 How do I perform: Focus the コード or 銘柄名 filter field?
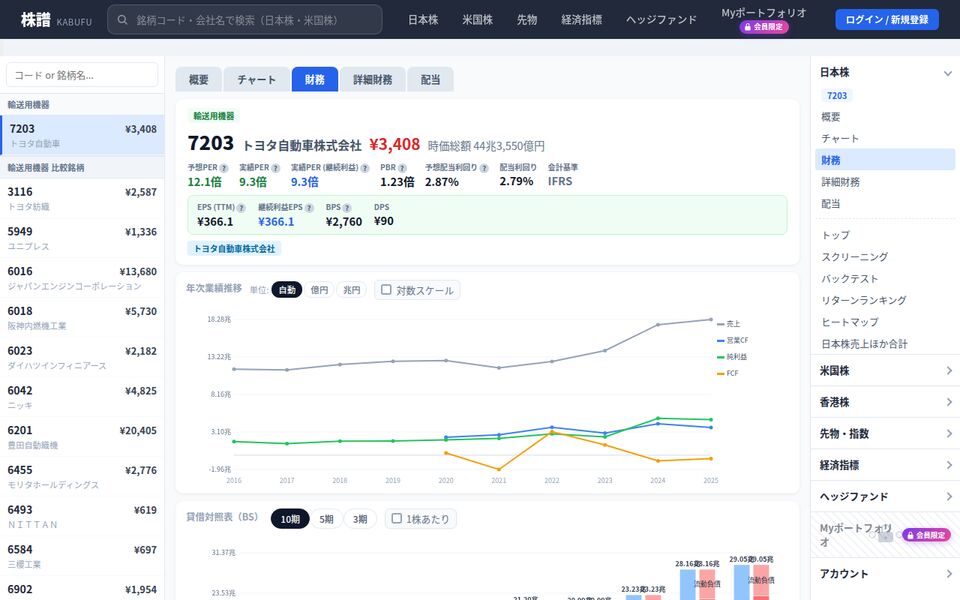[x=82, y=75]
